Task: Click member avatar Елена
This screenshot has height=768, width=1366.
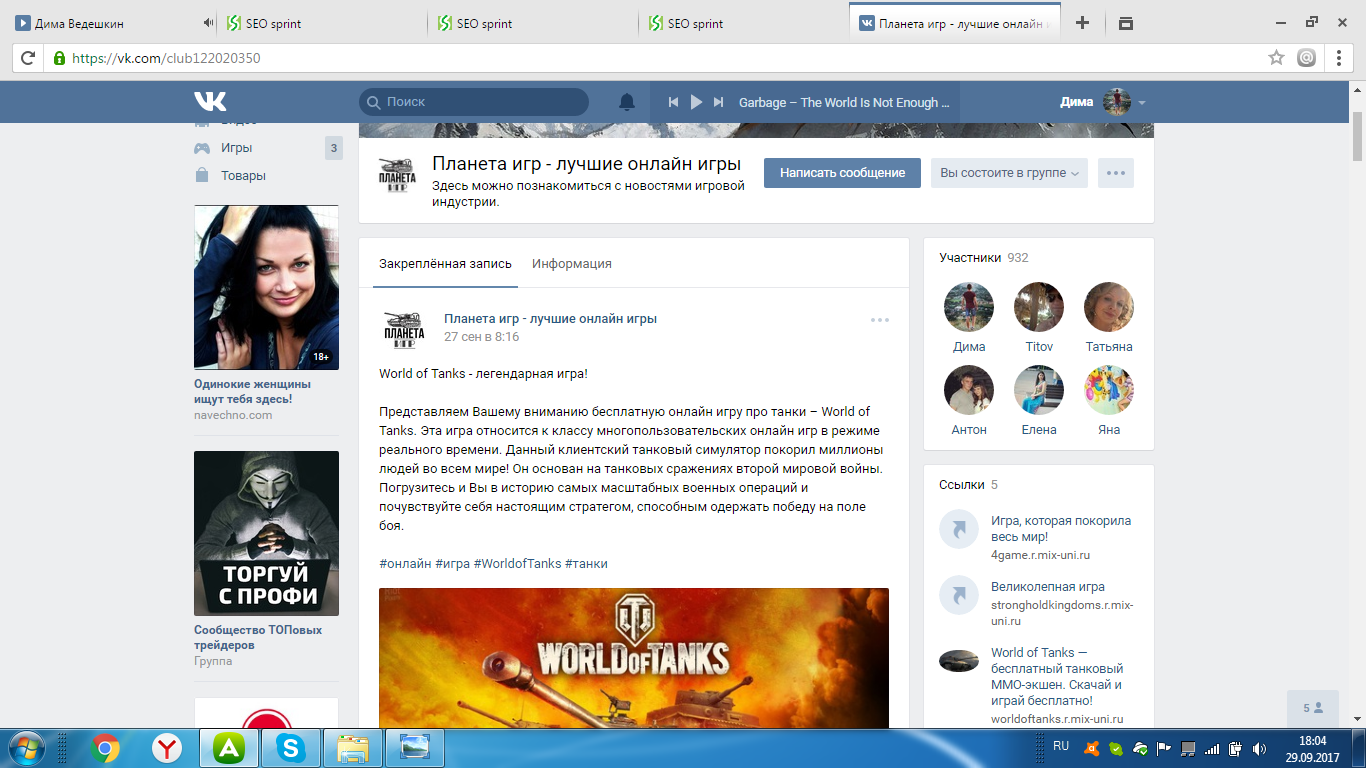Action: coord(1039,390)
